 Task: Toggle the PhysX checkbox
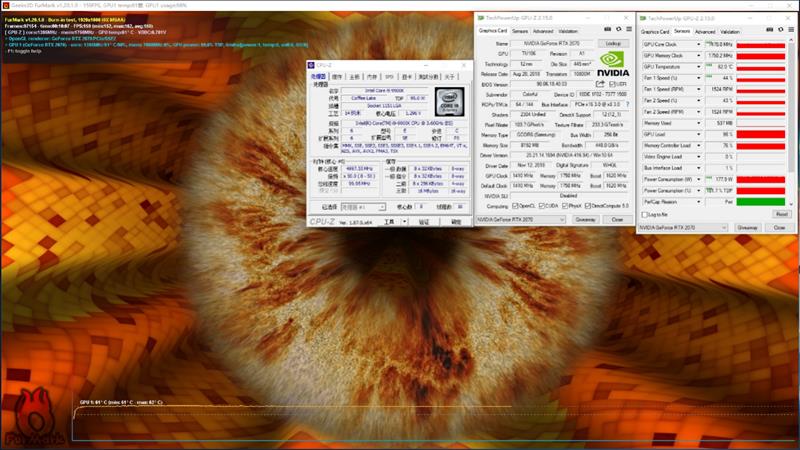click(x=565, y=206)
